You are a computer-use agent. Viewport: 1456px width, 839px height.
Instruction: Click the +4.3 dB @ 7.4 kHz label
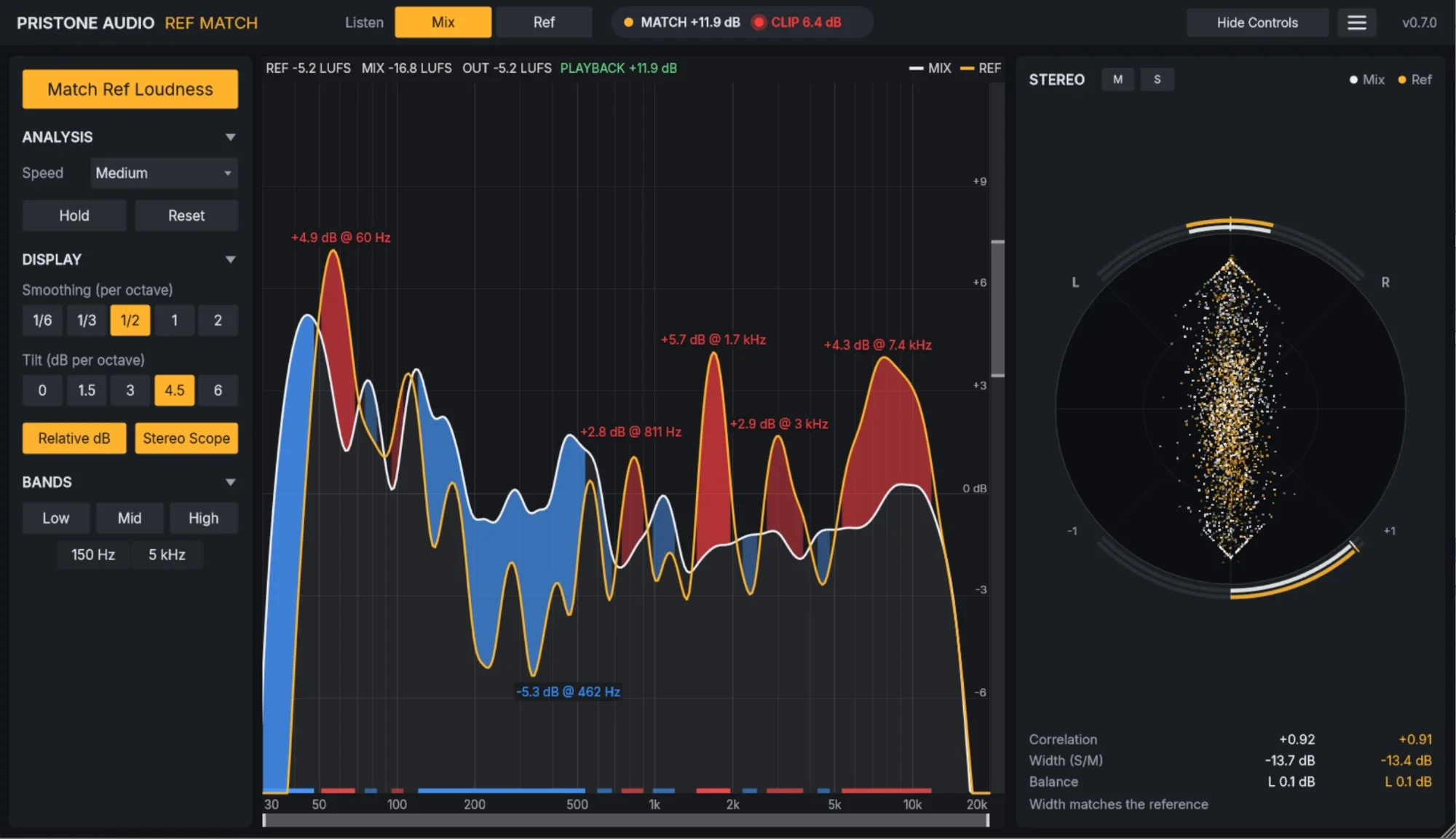(x=878, y=345)
